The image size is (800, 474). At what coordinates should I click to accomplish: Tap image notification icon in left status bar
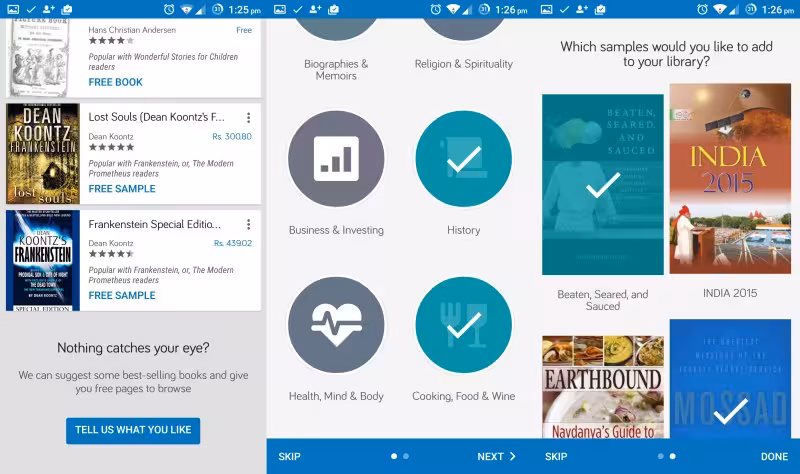13,9
